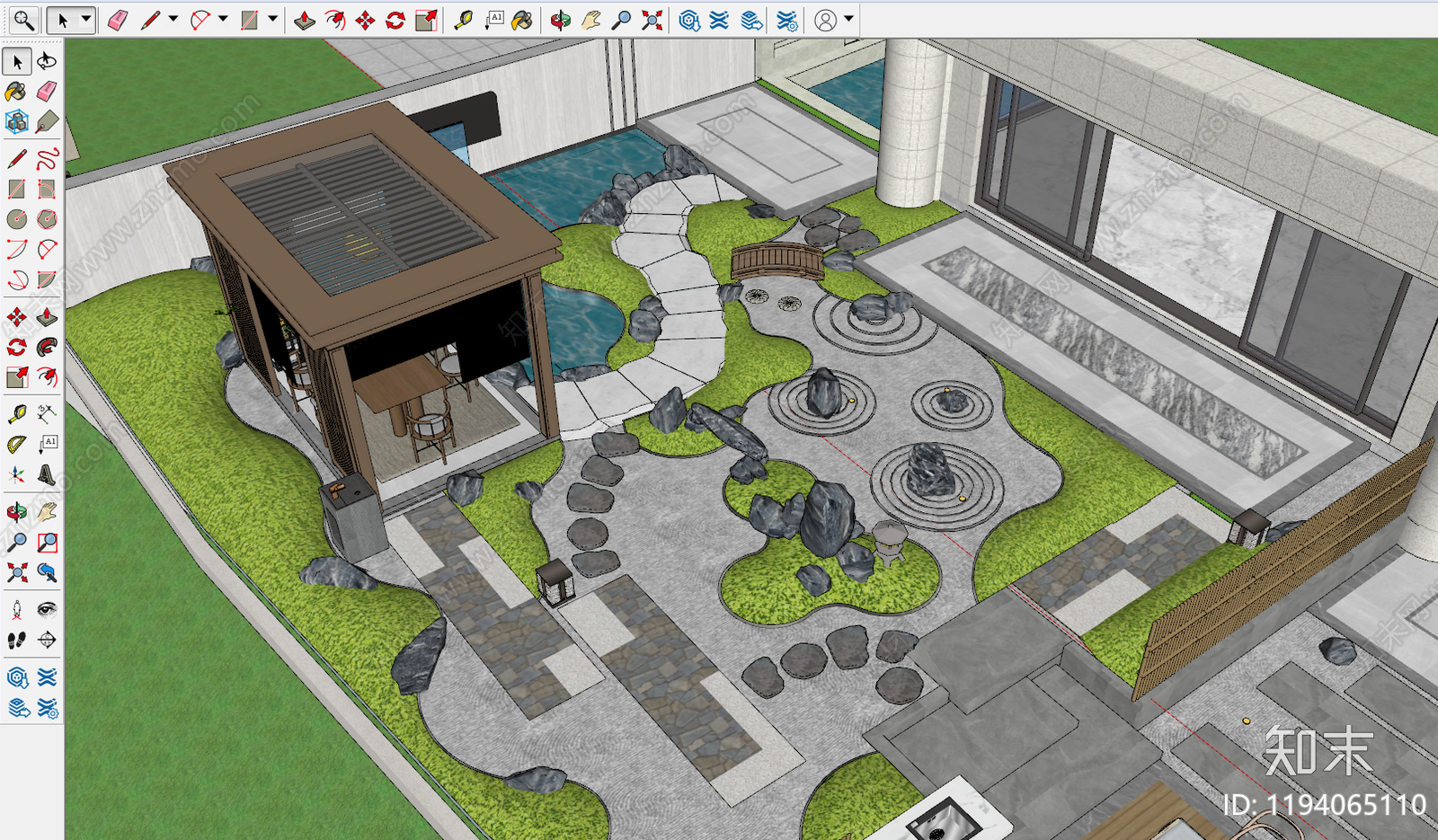
Task: Select Push/Pull in the horizontal toolbar
Action: click(305, 20)
